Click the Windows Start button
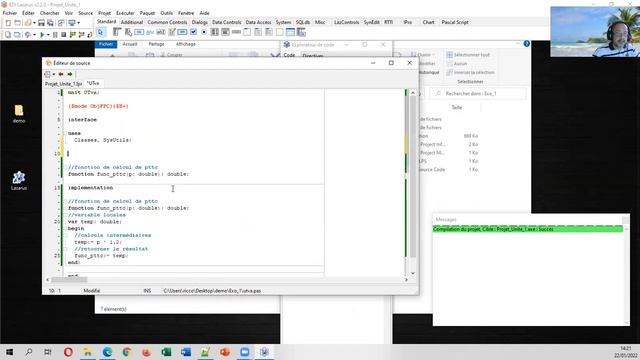 pyautogui.click(x=9, y=352)
